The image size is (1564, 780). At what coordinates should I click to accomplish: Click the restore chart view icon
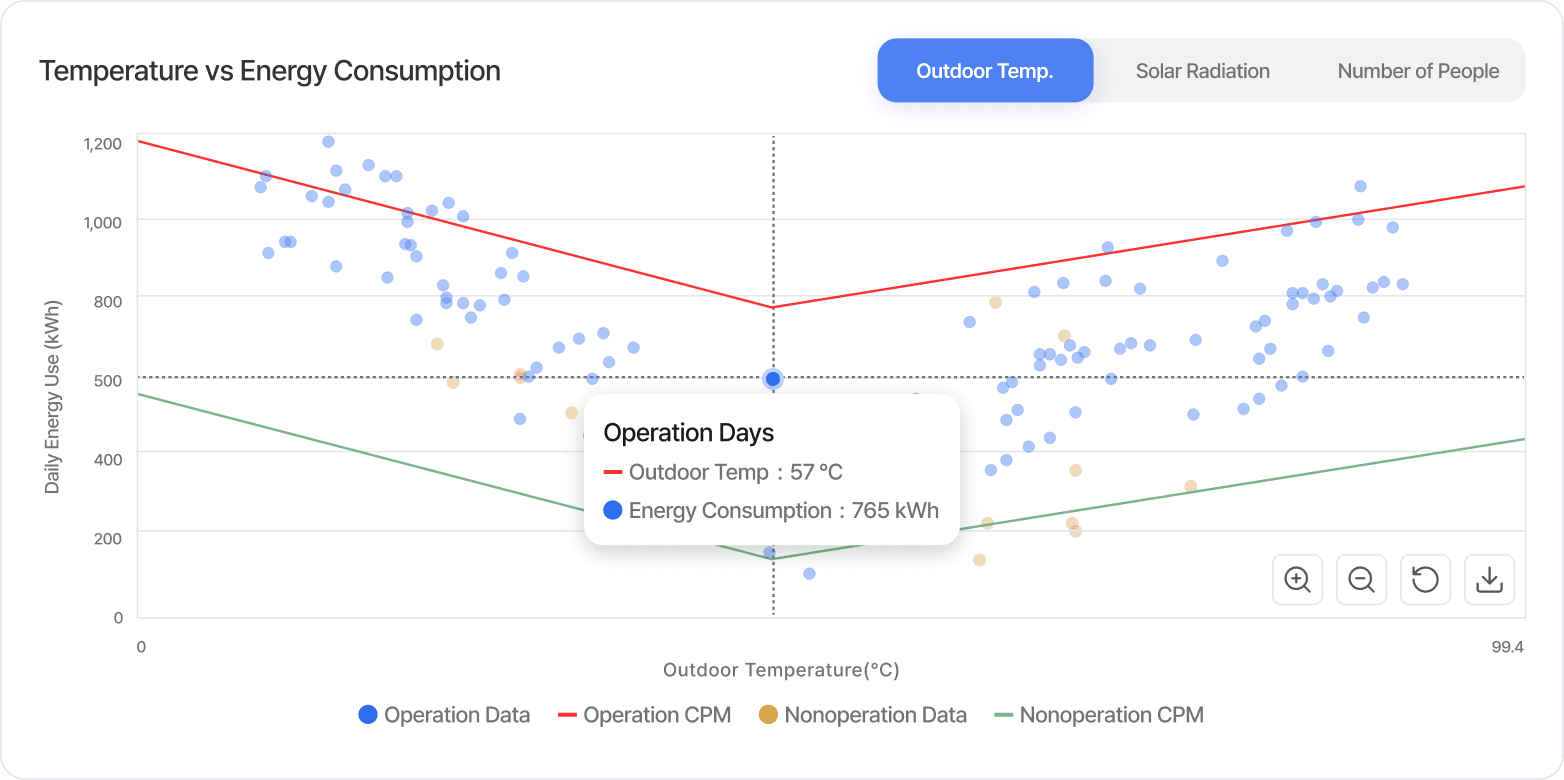pos(1425,579)
